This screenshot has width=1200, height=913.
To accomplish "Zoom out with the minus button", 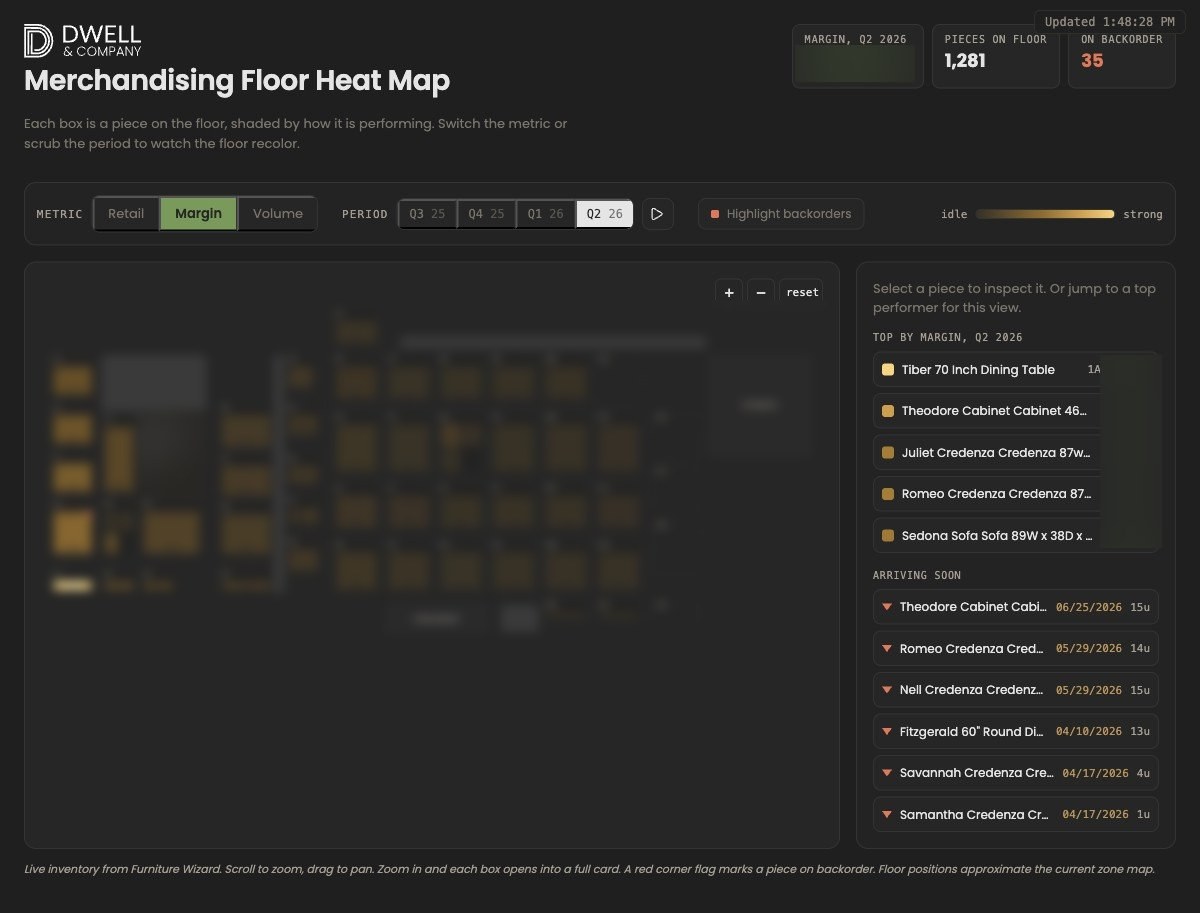I will point(761,292).
